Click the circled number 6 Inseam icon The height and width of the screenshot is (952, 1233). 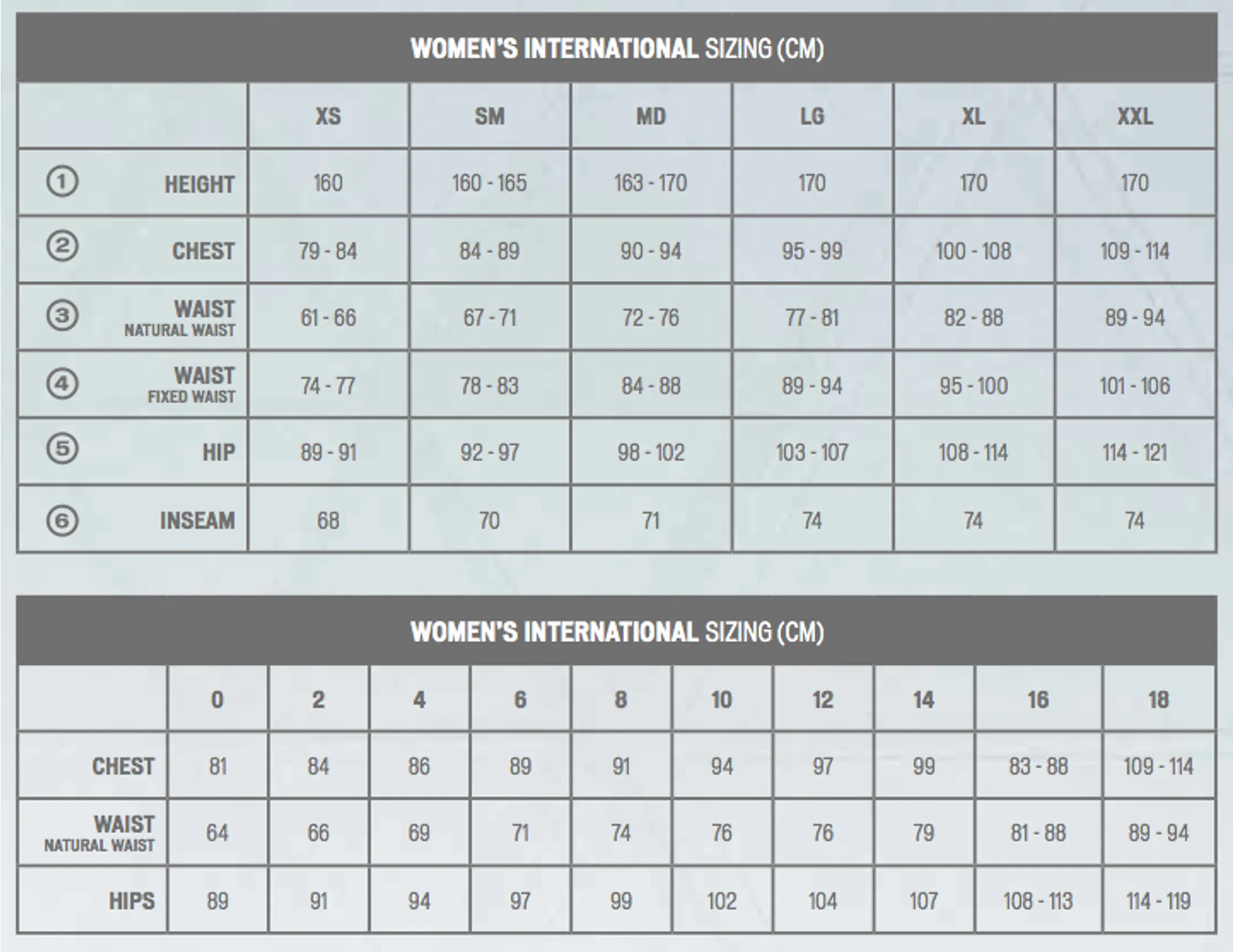(62, 520)
